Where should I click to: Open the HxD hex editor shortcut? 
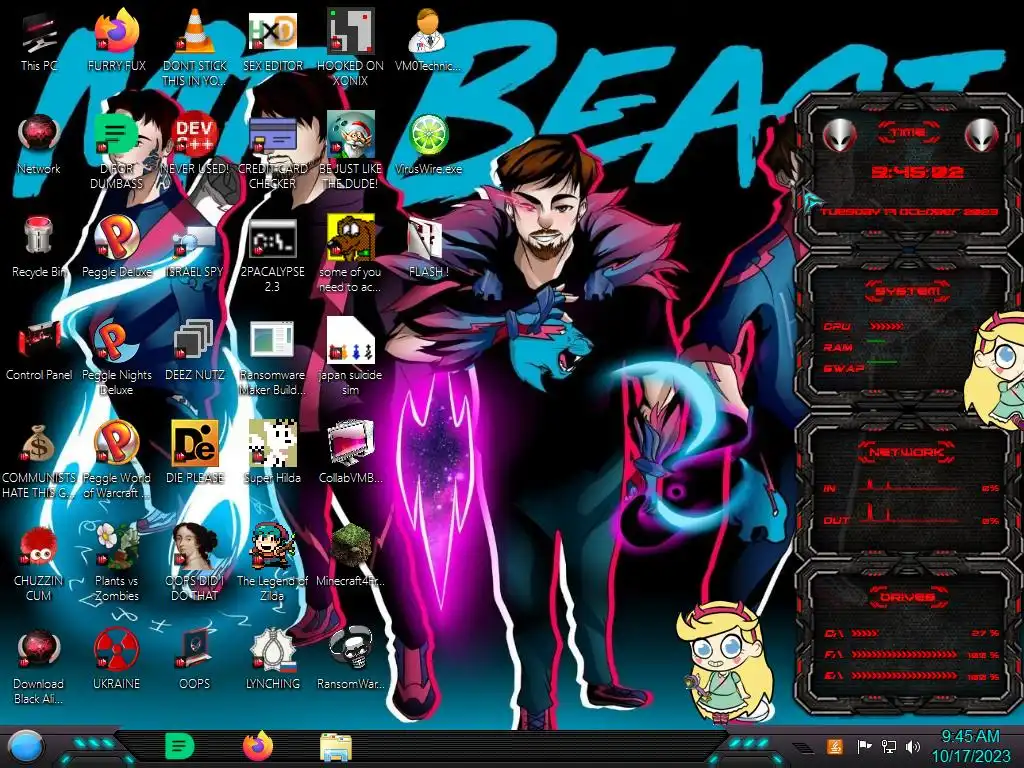(x=272, y=31)
